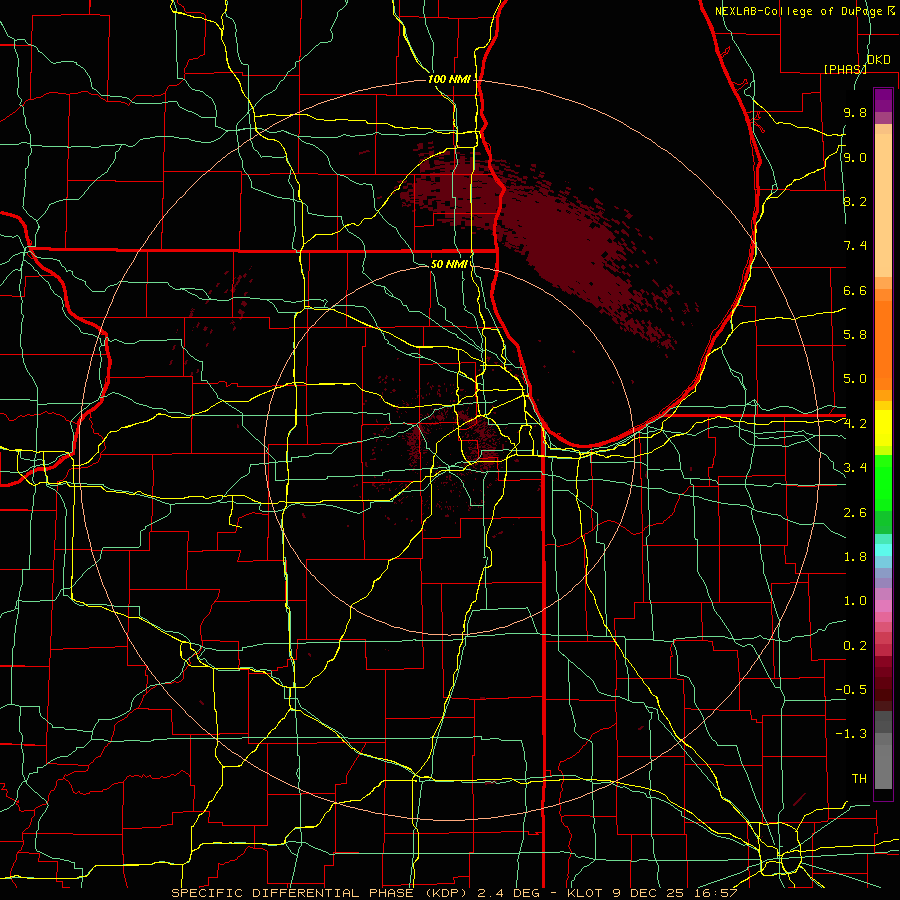Click the 2.4 DEG elevation text
This screenshot has height=900, width=900.
(x=507, y=893)
